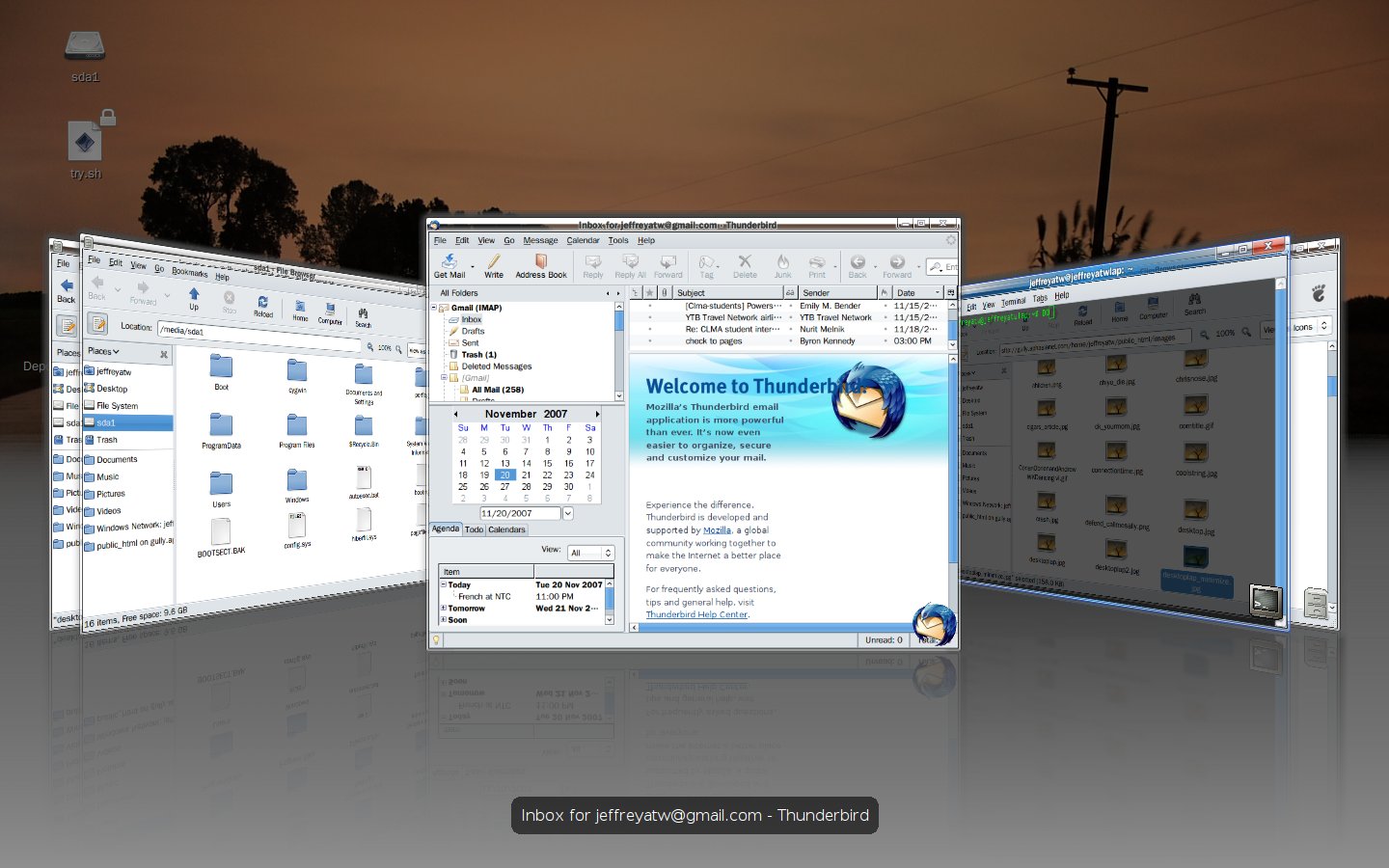The width and height of the screenshot is (1389, 868).
Task: Select the All Mail (258) folder
Action: (498, 390)
